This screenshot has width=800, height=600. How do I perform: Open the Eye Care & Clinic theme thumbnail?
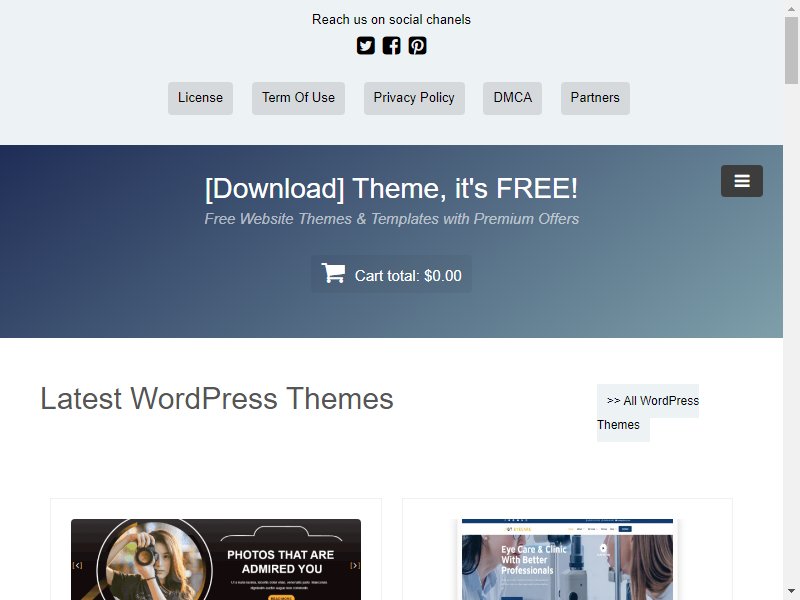[x=567, y=560]
